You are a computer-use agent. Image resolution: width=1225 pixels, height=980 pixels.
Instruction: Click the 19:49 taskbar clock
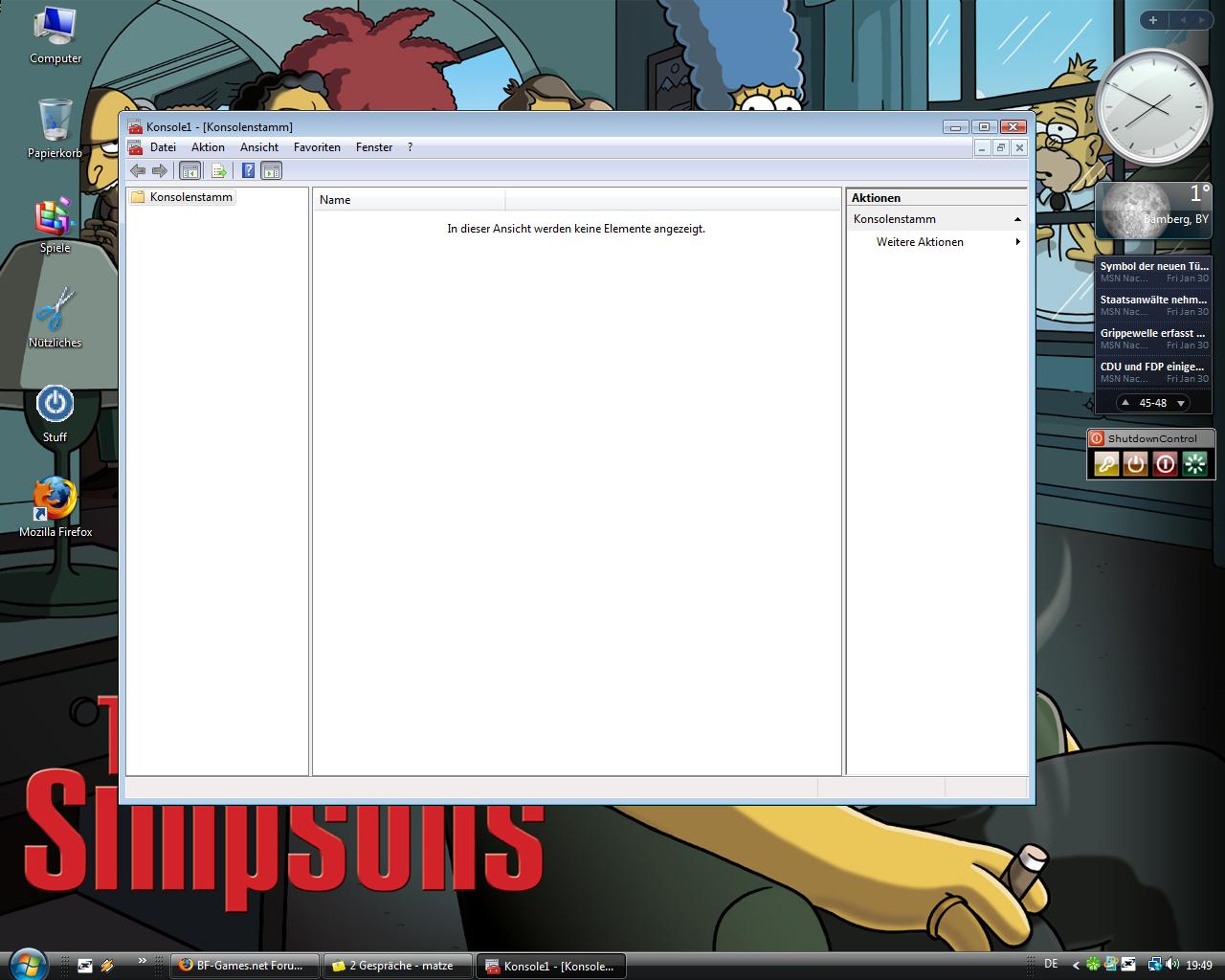click(1199, 966)
